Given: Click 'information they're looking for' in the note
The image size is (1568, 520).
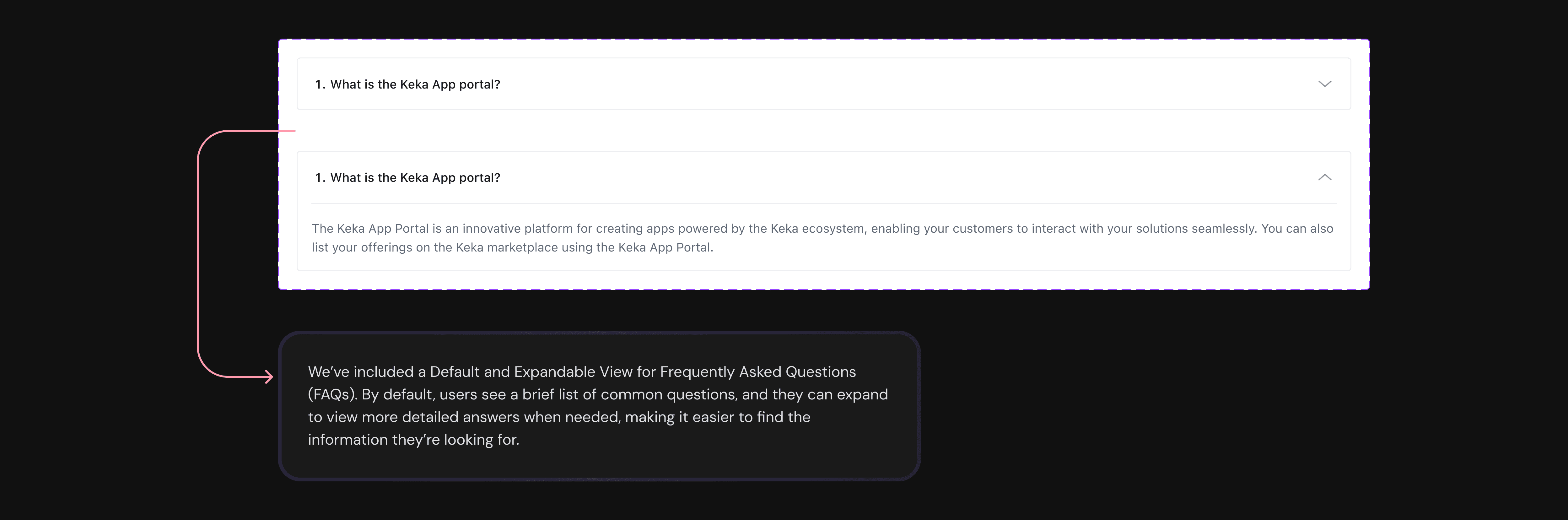Looking at the screenshot, I should point(413,440).
